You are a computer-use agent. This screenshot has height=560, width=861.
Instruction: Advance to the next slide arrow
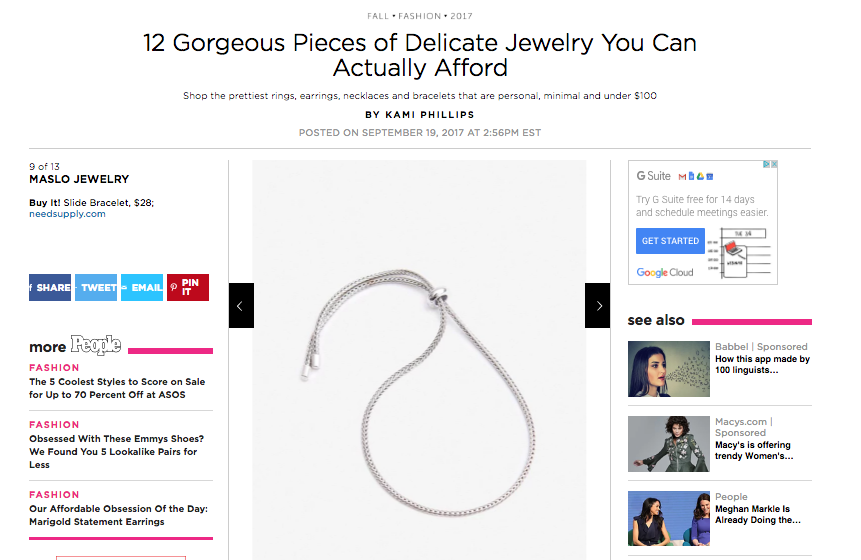tap(598, 305)
